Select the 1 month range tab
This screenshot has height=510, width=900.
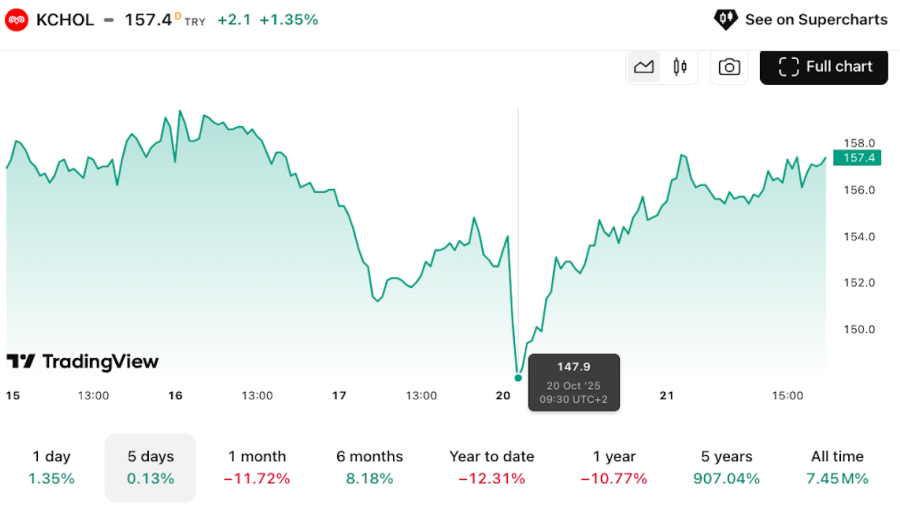(x=257, y=467)
